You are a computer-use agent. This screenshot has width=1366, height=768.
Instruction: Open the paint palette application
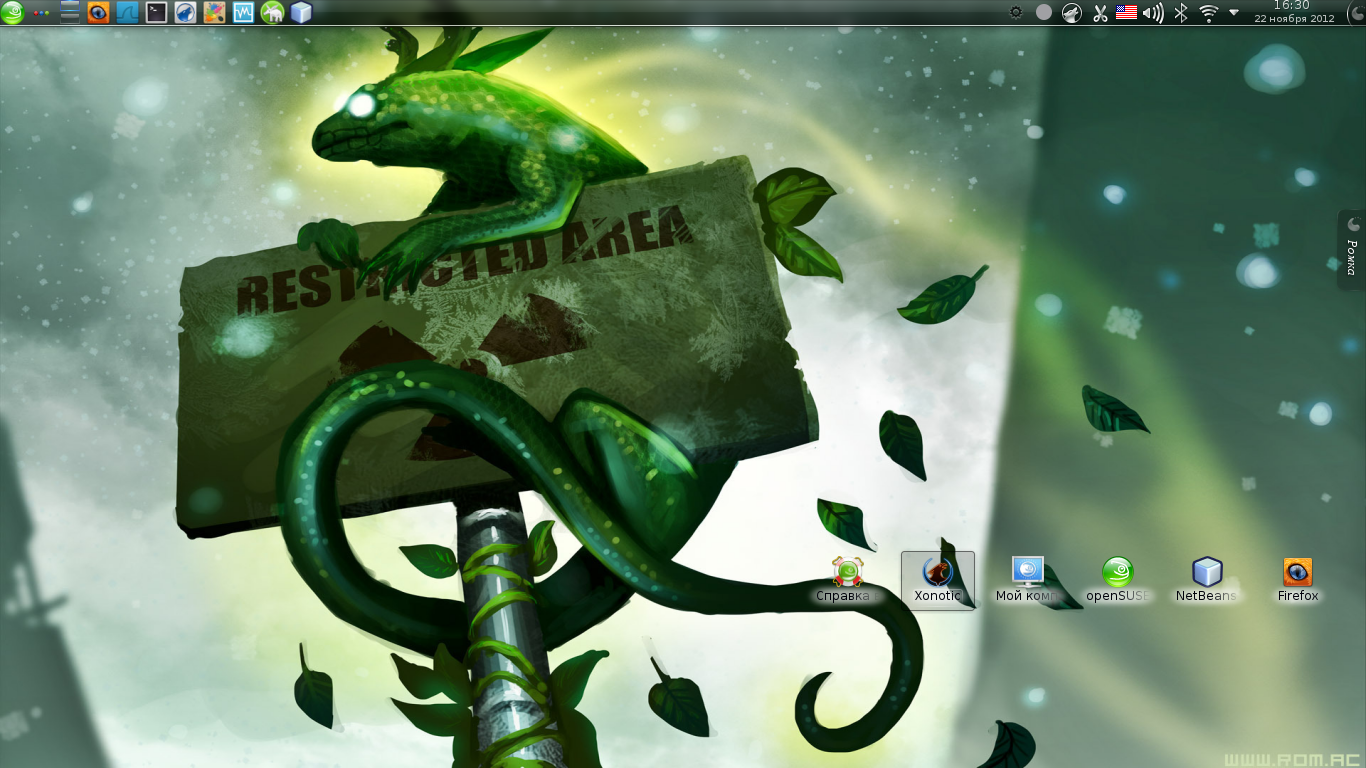pyautogui.click(x=214, y=12)
